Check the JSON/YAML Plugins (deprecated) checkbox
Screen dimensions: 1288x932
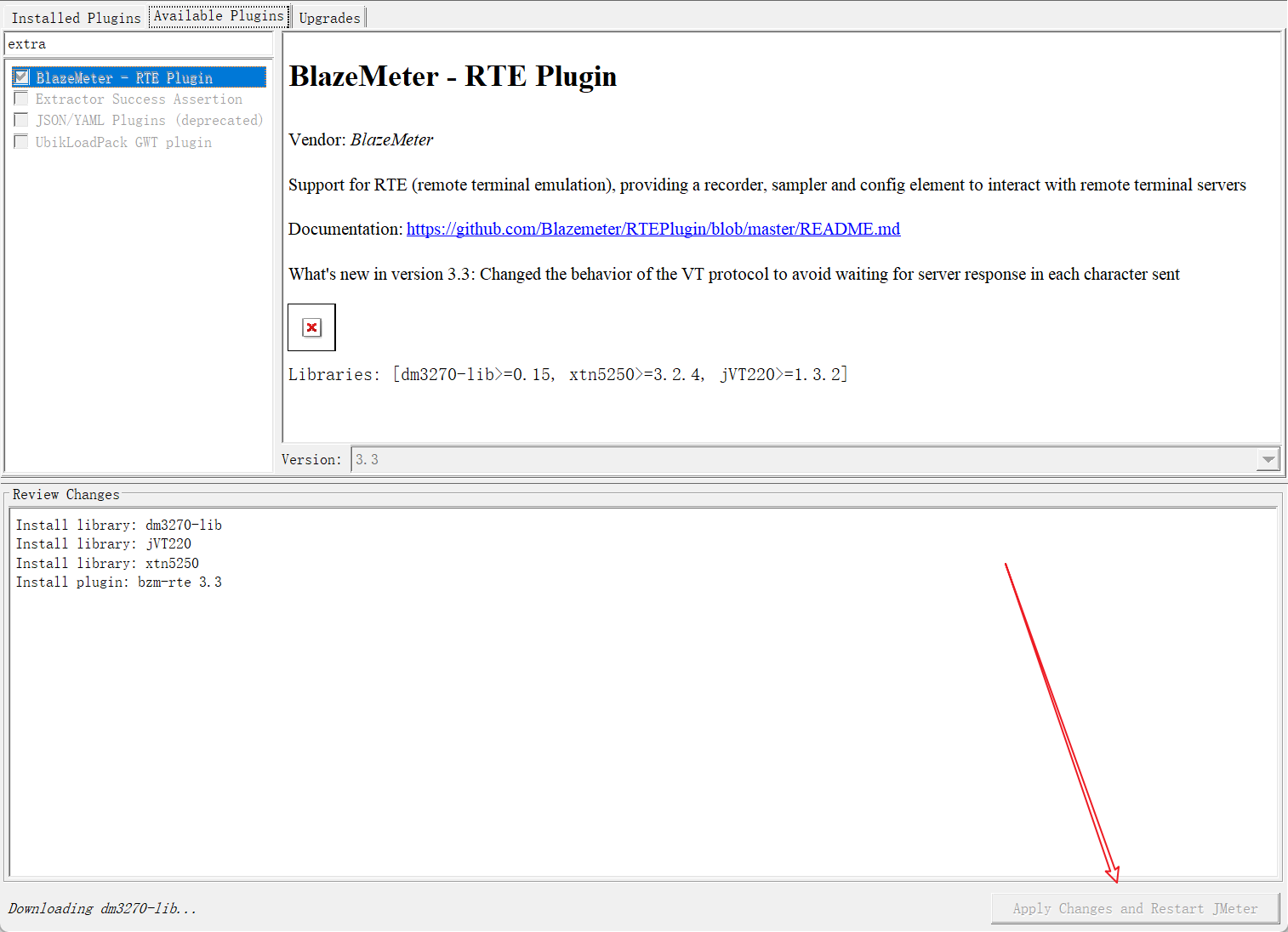pos(21,120)
